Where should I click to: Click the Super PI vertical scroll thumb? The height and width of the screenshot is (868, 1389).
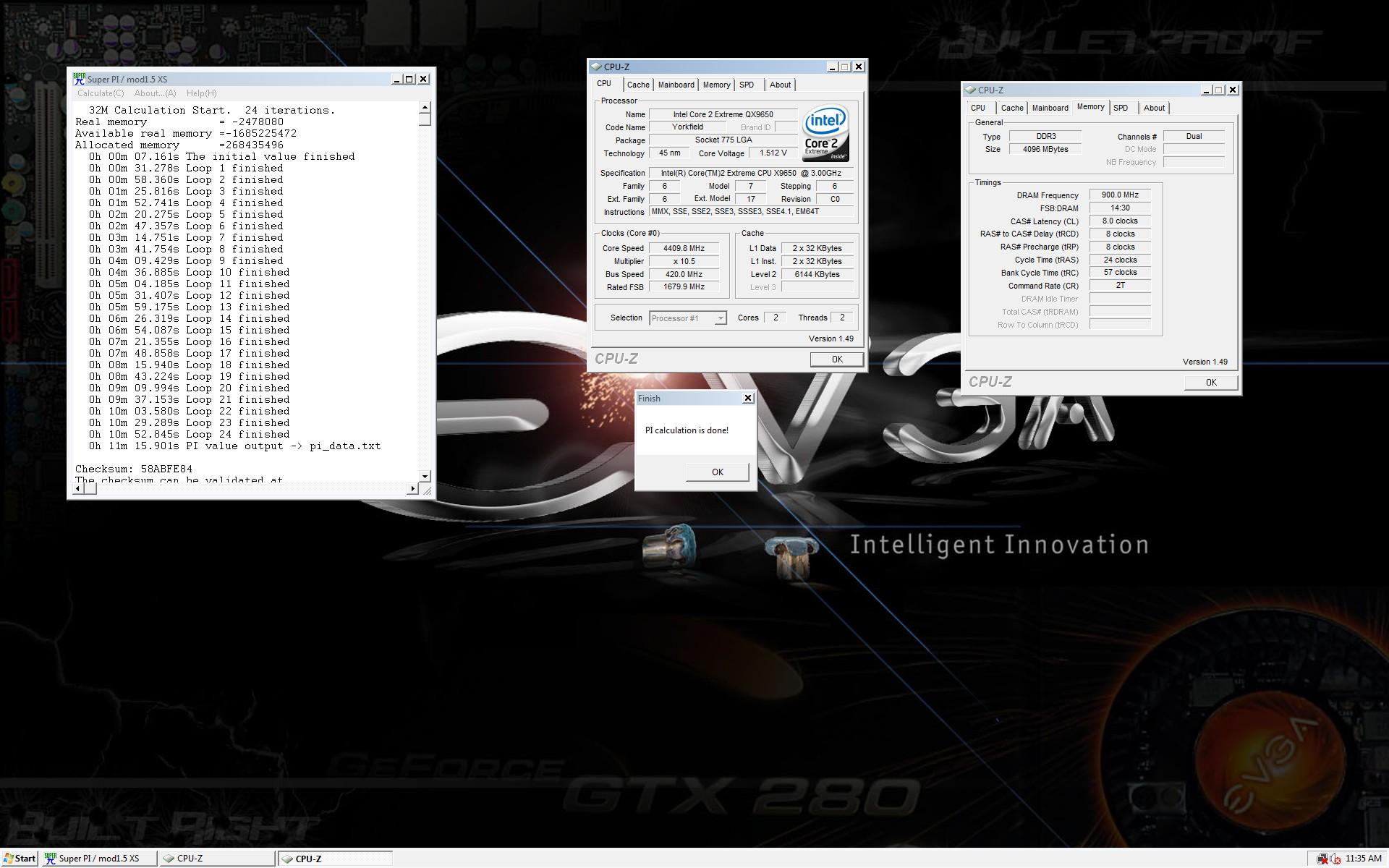click(425, 119)
